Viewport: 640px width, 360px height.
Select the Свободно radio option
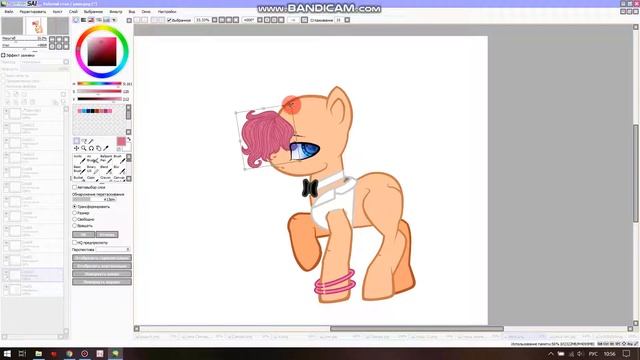(x=75, y=219)
